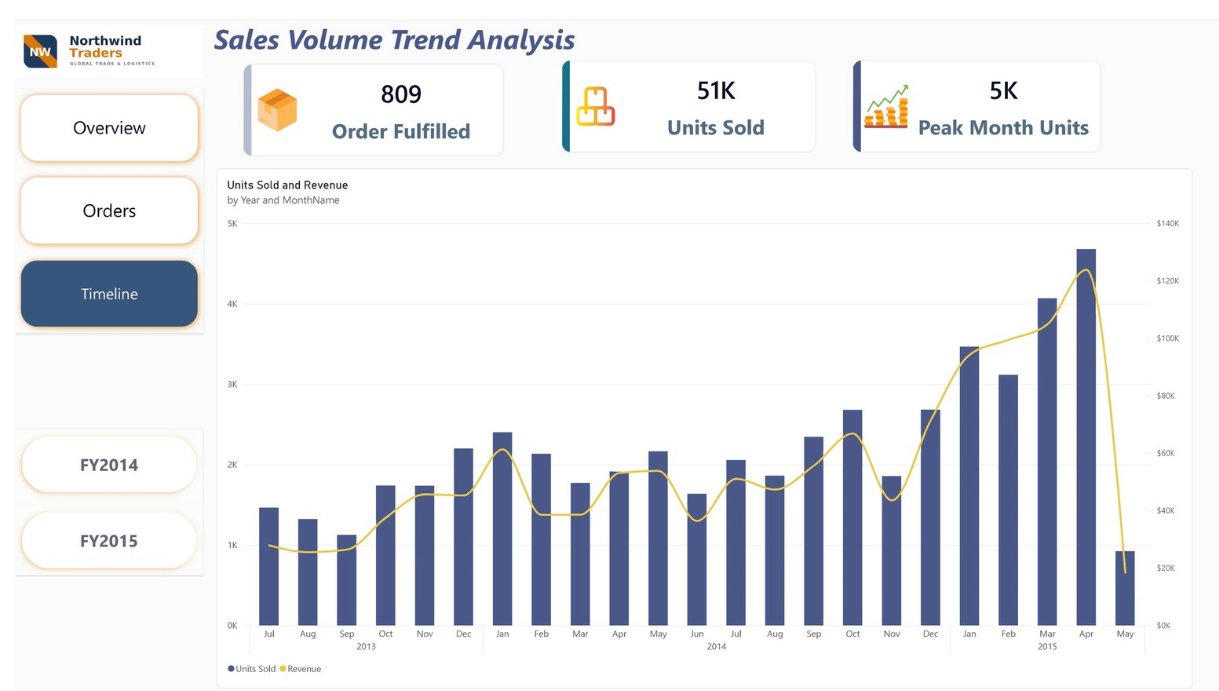The image size is (1219, 691).
Task: Click the stacked boxes Units Sold icon
Action: pyautogui.click(x=595, y=107)
